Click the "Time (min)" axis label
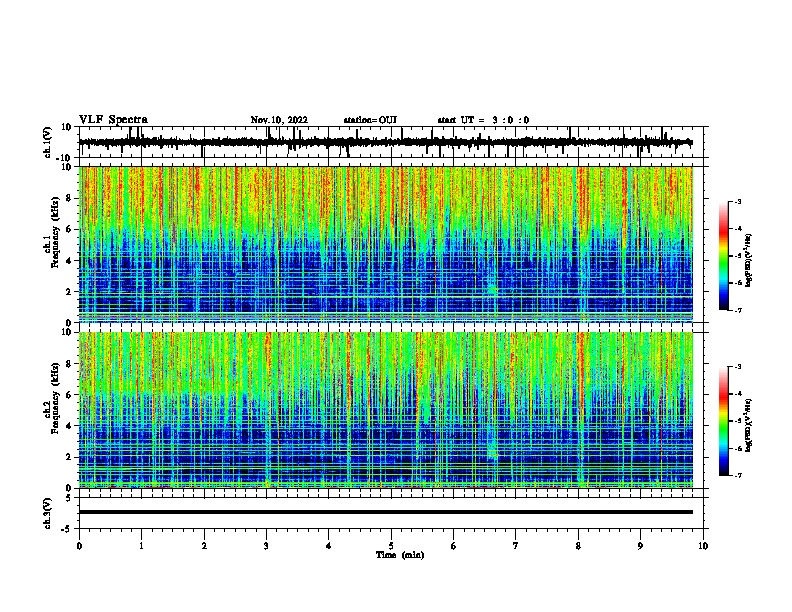This screenshot has height=612, width=792. (x=400, y=555)
